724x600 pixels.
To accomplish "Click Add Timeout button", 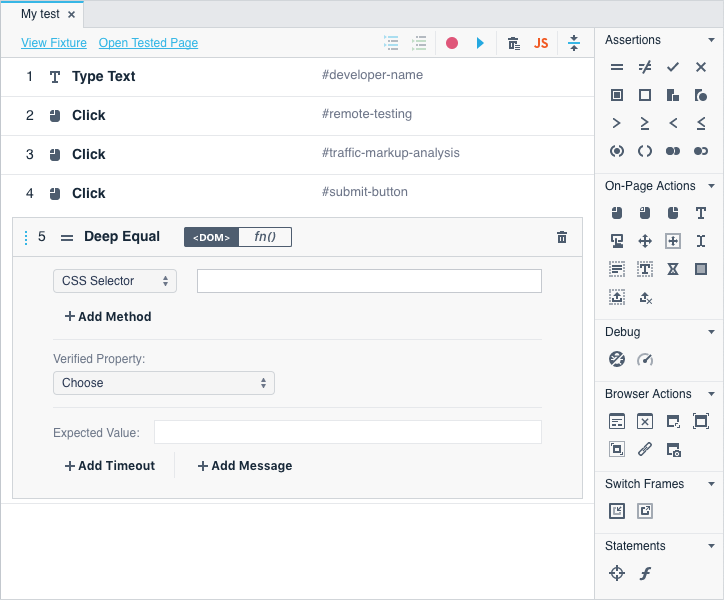I will tap(110, 466).
